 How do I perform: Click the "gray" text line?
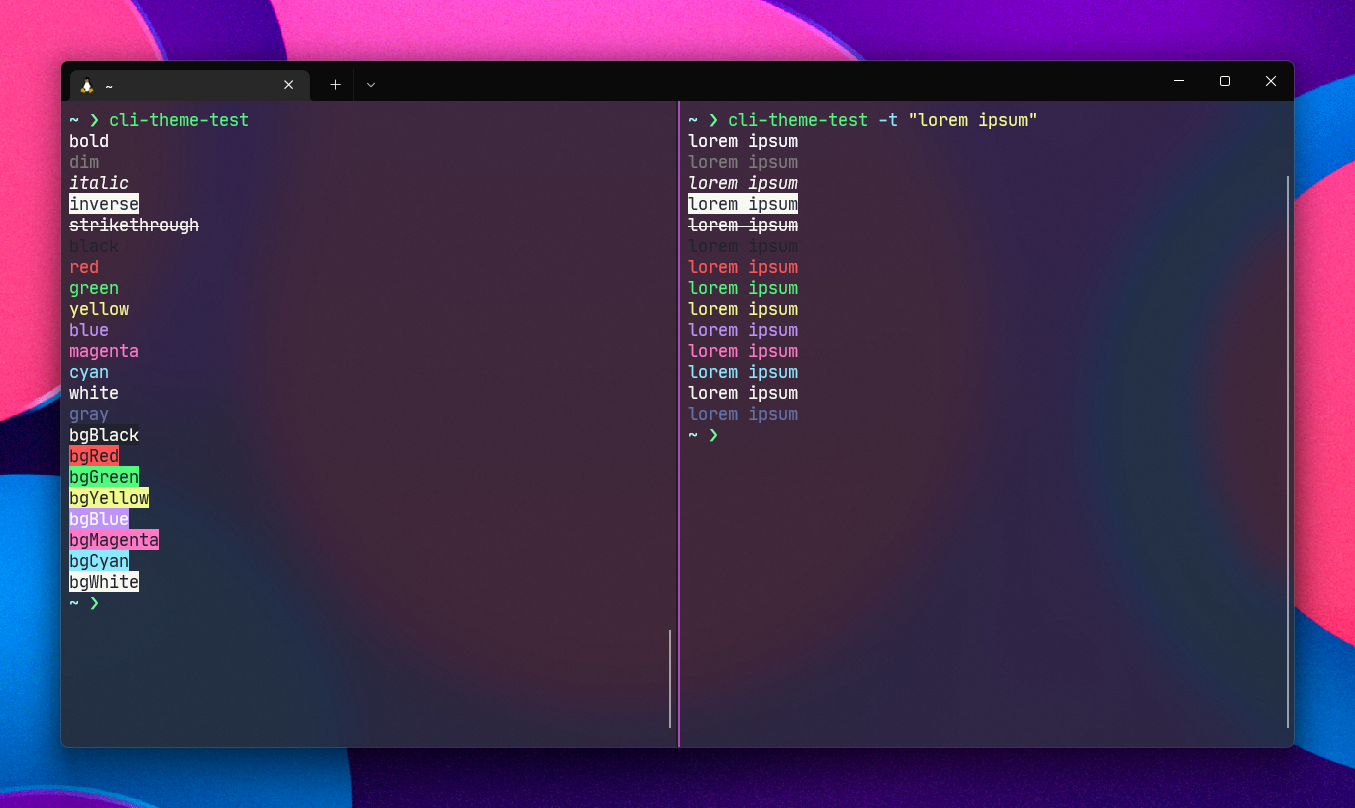(89, 414)
